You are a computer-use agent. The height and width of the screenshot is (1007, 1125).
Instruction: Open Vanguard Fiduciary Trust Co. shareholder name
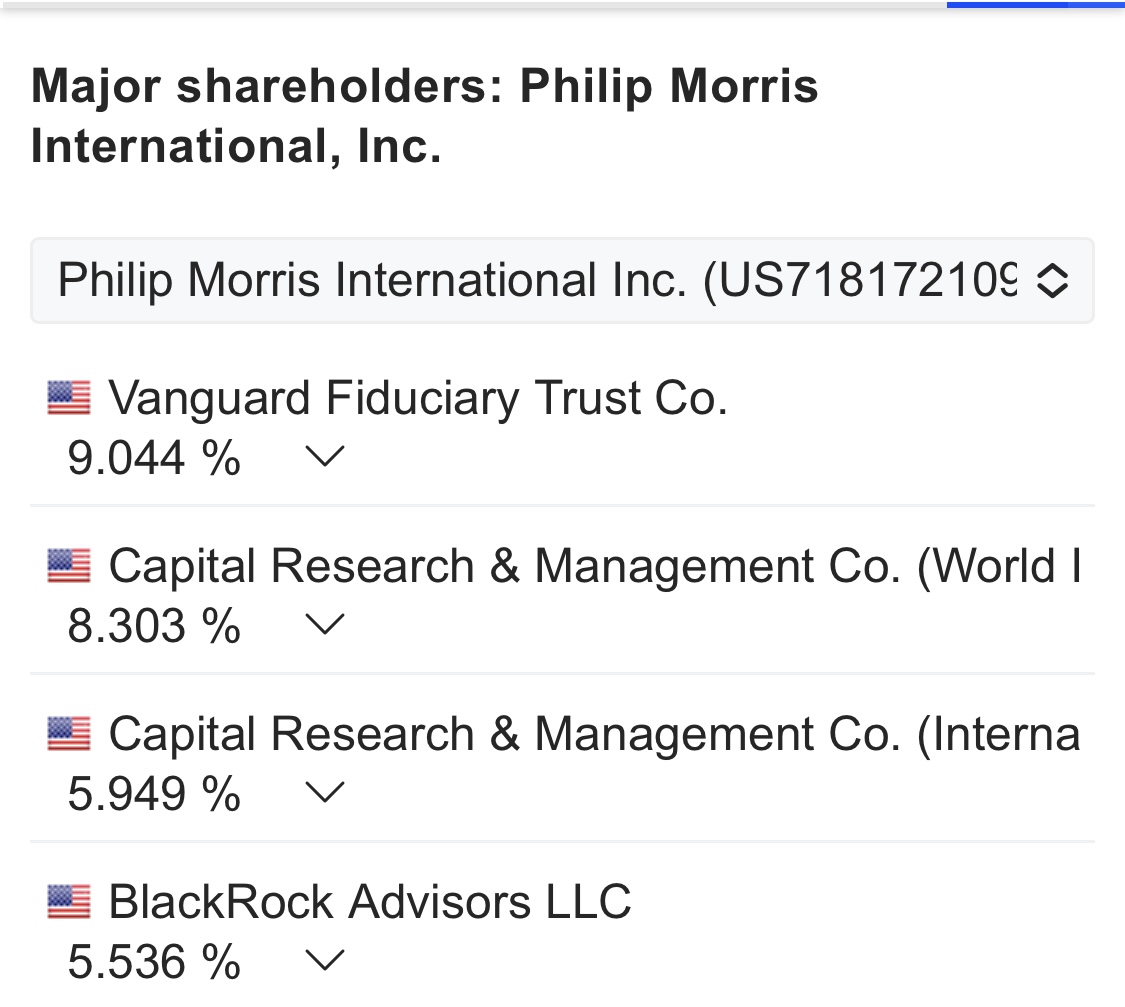pos(418,398)
